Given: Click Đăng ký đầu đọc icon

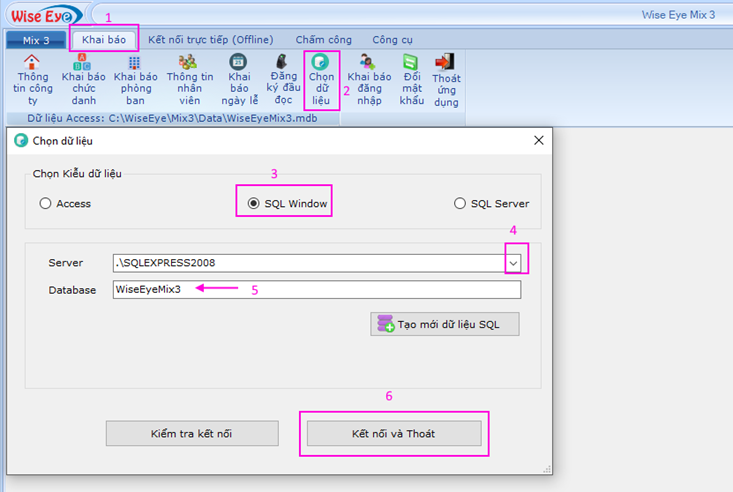Looking at the screenshot, I should [283, 62].
